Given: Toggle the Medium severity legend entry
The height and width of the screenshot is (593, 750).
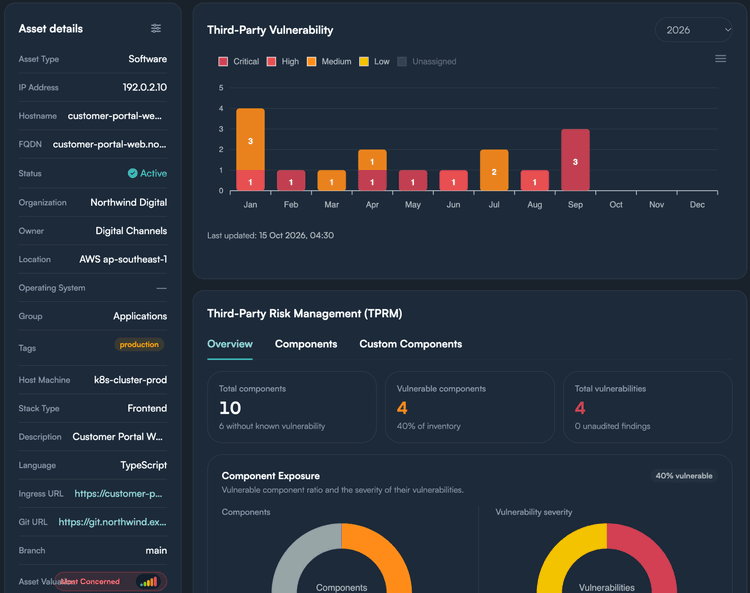Looking at the screenshot, I should point(329,62).
